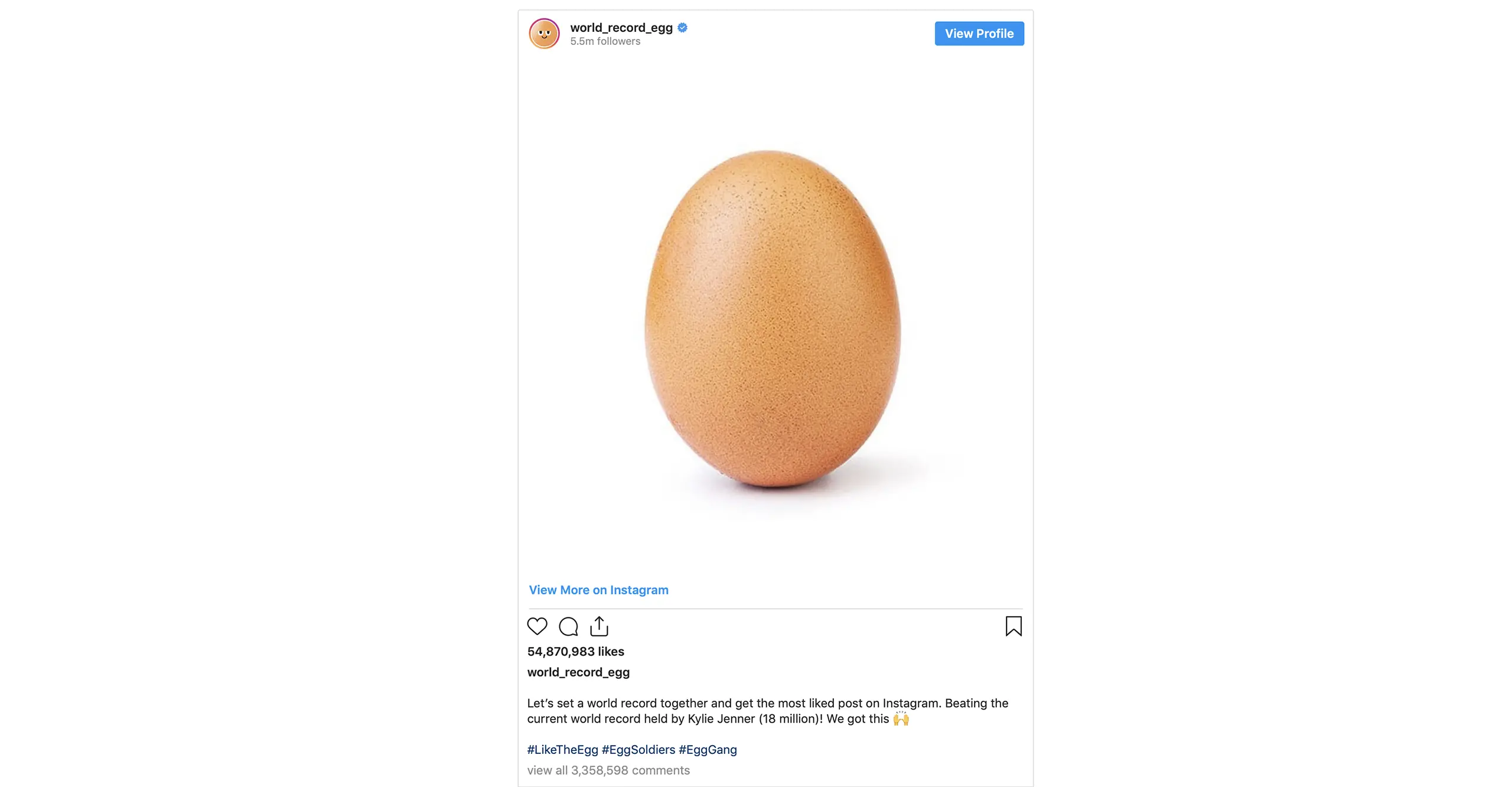The width and height of the screenshot is (1512, 787).
Task: Open the #EggSoldiers hashtag
Action: [638, 750]
